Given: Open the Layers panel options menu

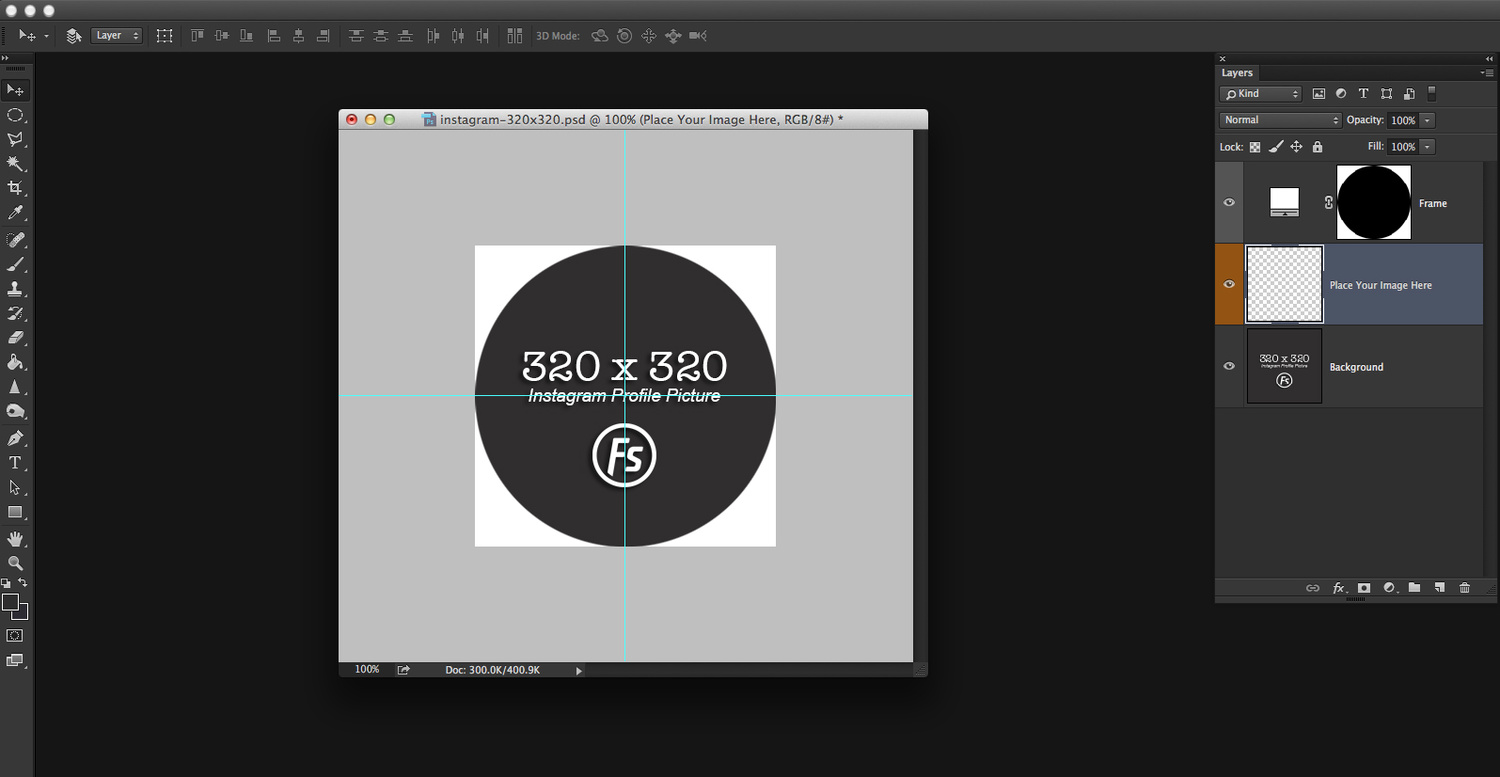Looking at the screenshot, I should 1486,73.
